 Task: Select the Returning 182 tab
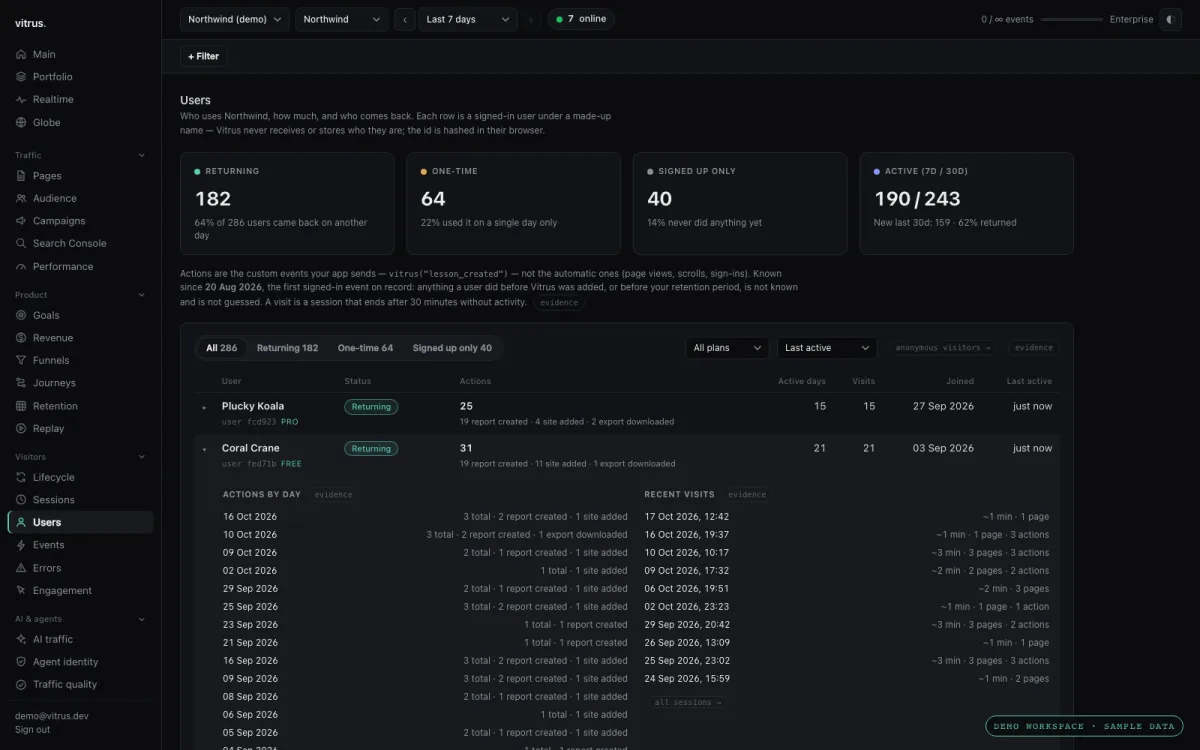[287, 348]
